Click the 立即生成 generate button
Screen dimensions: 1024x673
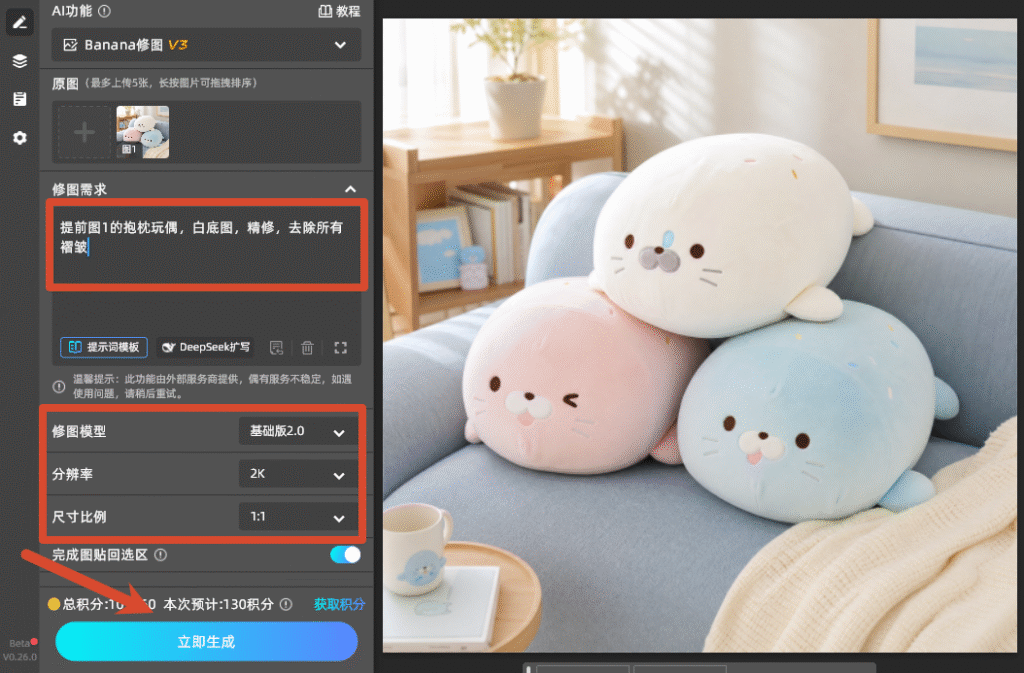coord(206,642)
